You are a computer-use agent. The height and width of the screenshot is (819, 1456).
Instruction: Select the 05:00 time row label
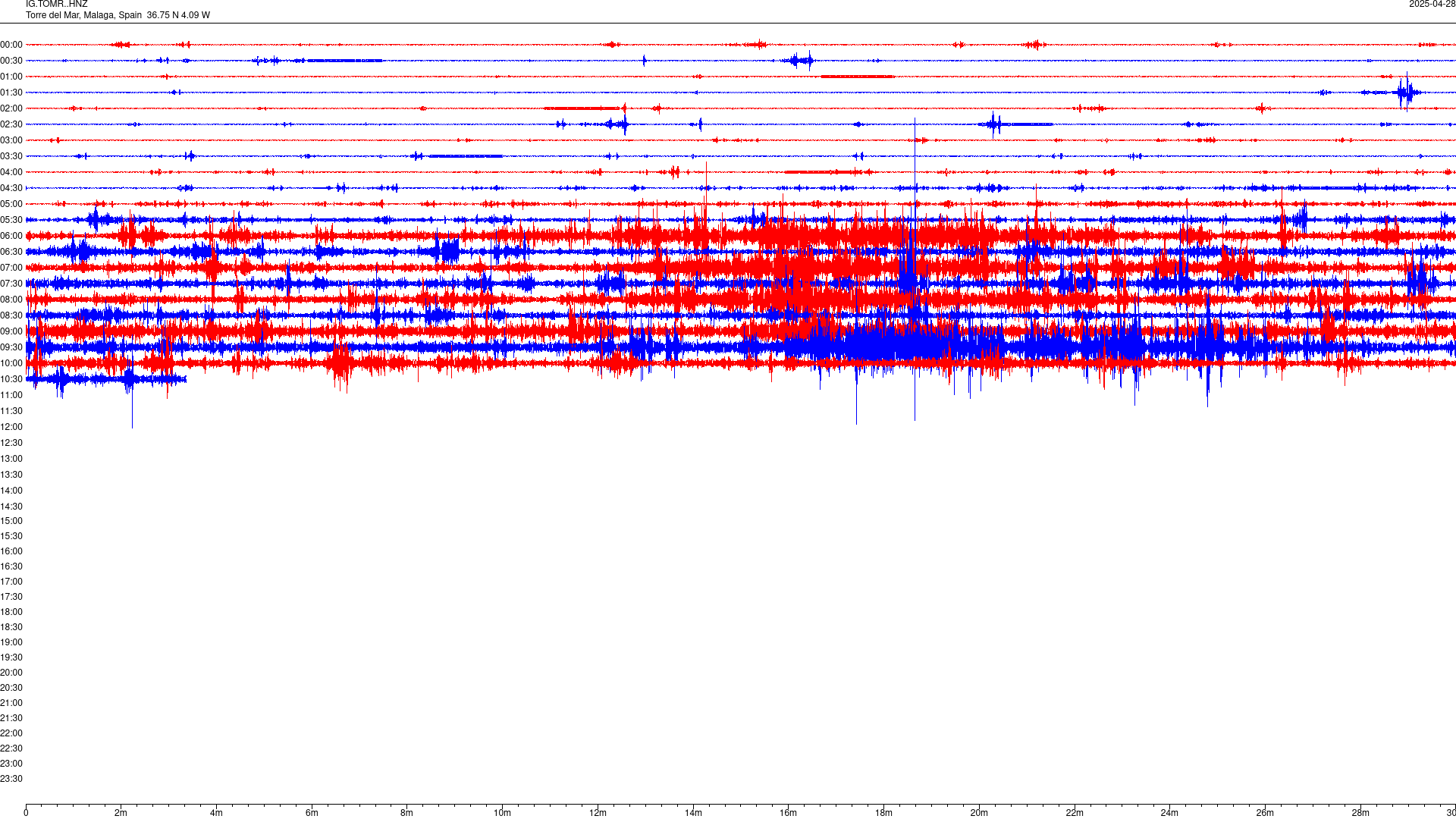coord(11,204)
